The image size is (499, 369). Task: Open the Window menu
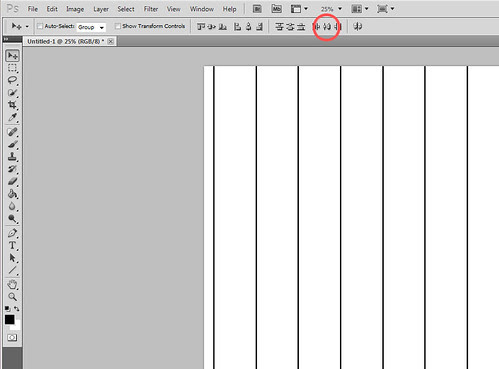point(202,9)
